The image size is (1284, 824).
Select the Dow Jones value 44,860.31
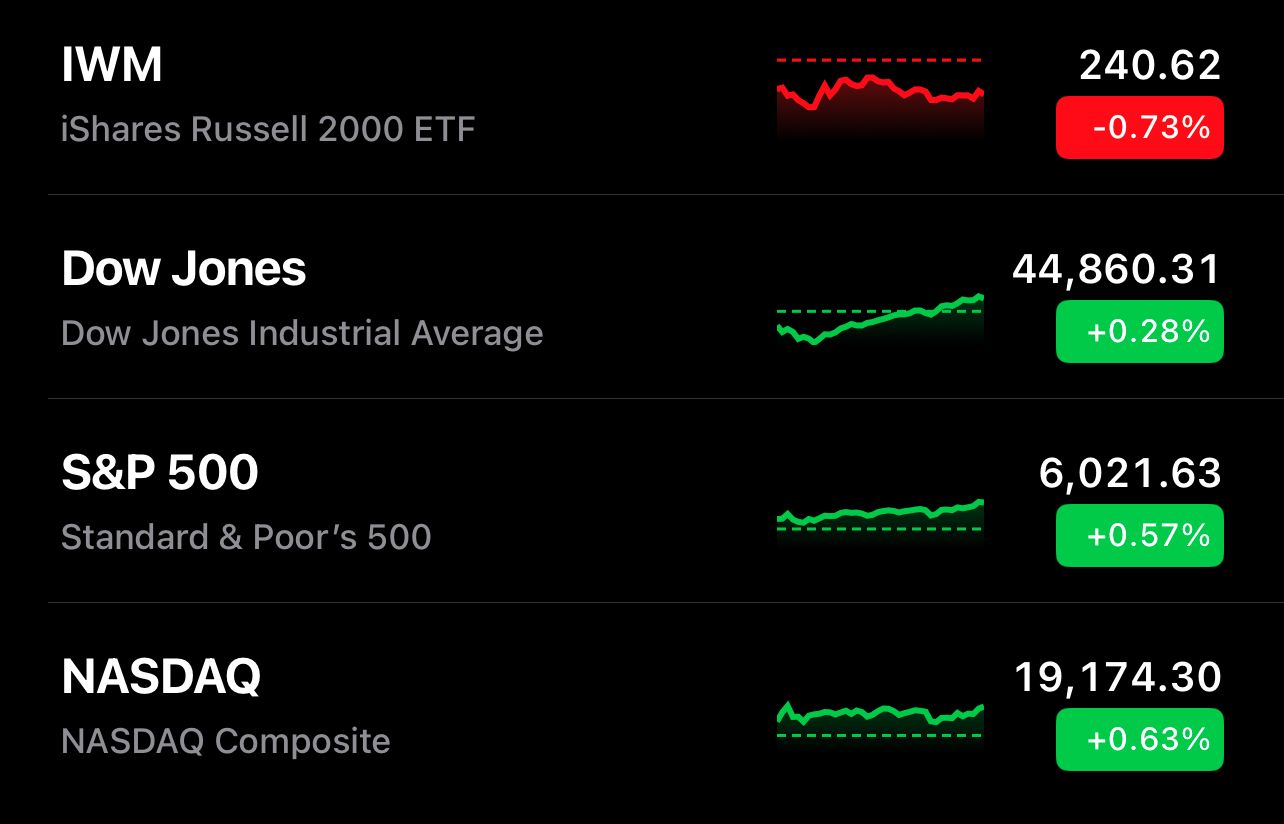tap(1117, 270)
